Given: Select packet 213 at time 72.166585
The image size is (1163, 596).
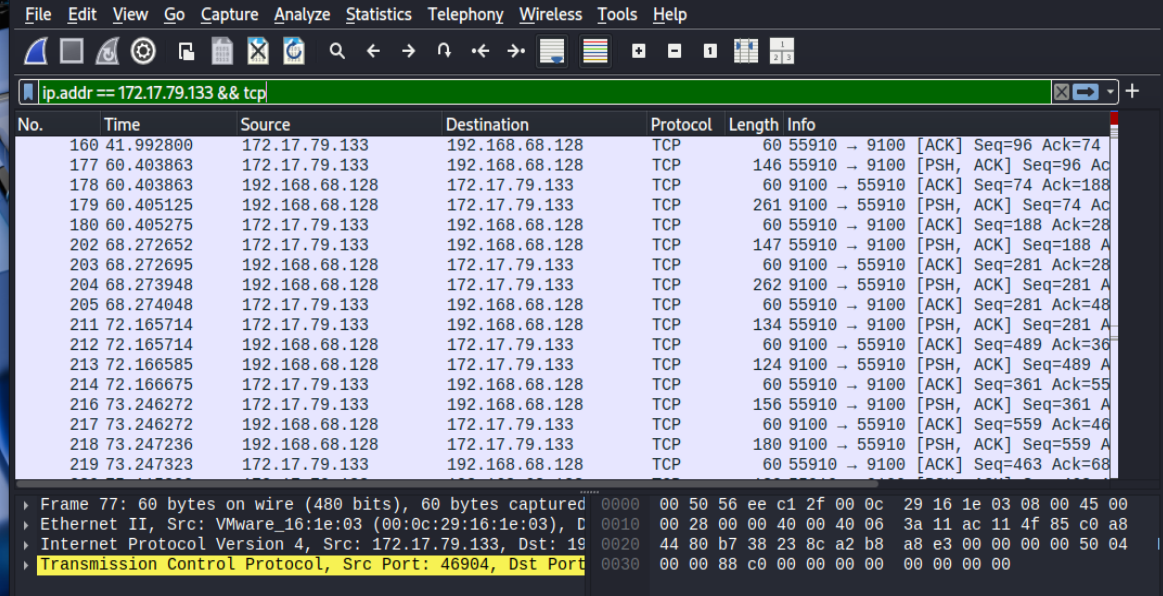Looking at the screenshot, I should [x=563, y=365].
